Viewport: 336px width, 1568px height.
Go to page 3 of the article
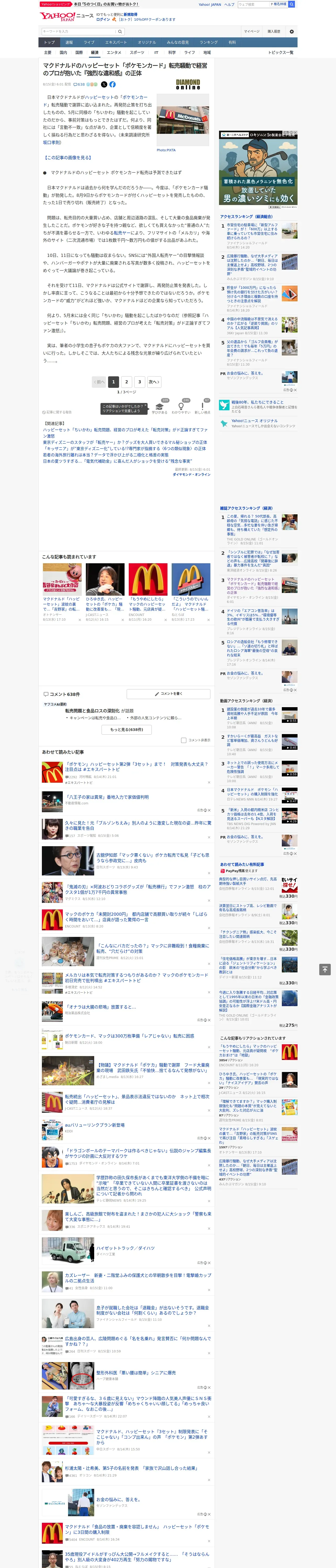[140, 382]
